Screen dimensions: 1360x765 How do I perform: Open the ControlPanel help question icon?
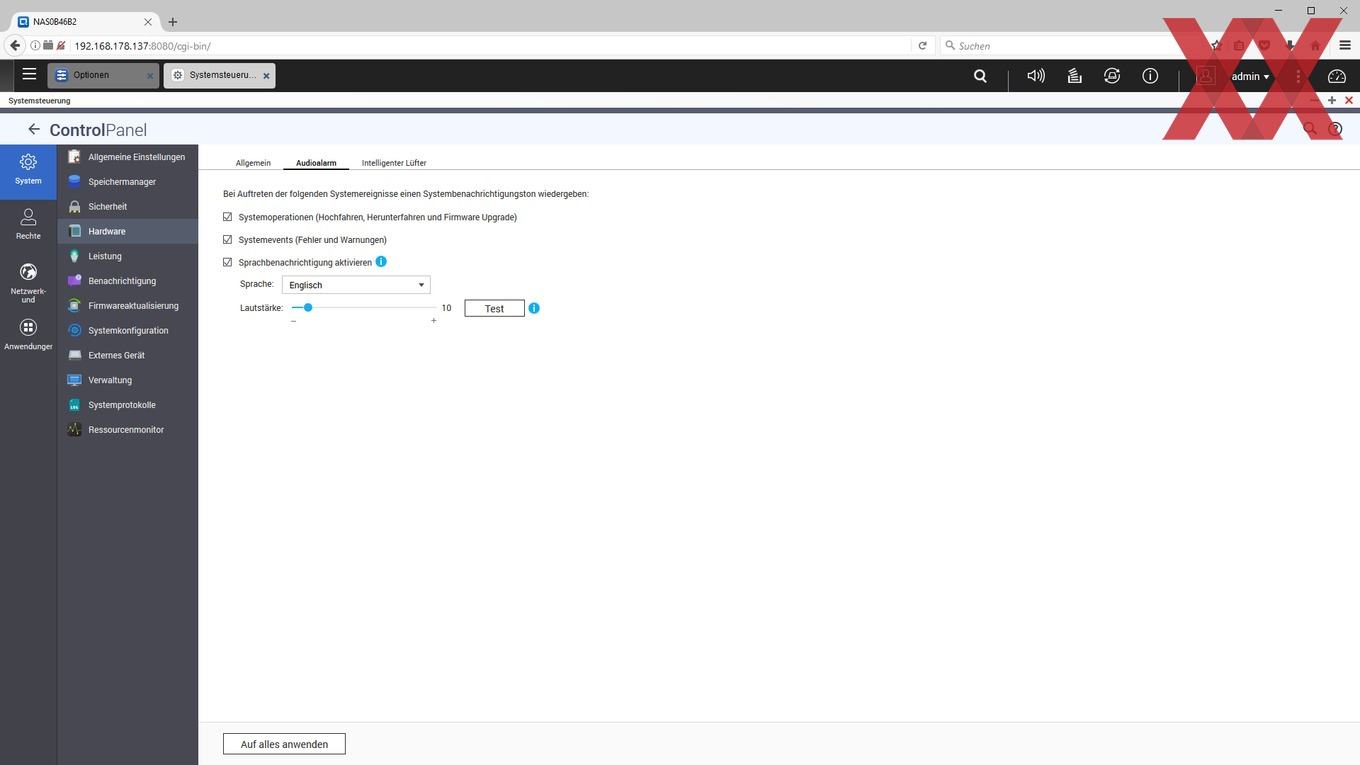[x=1335, y=129]
